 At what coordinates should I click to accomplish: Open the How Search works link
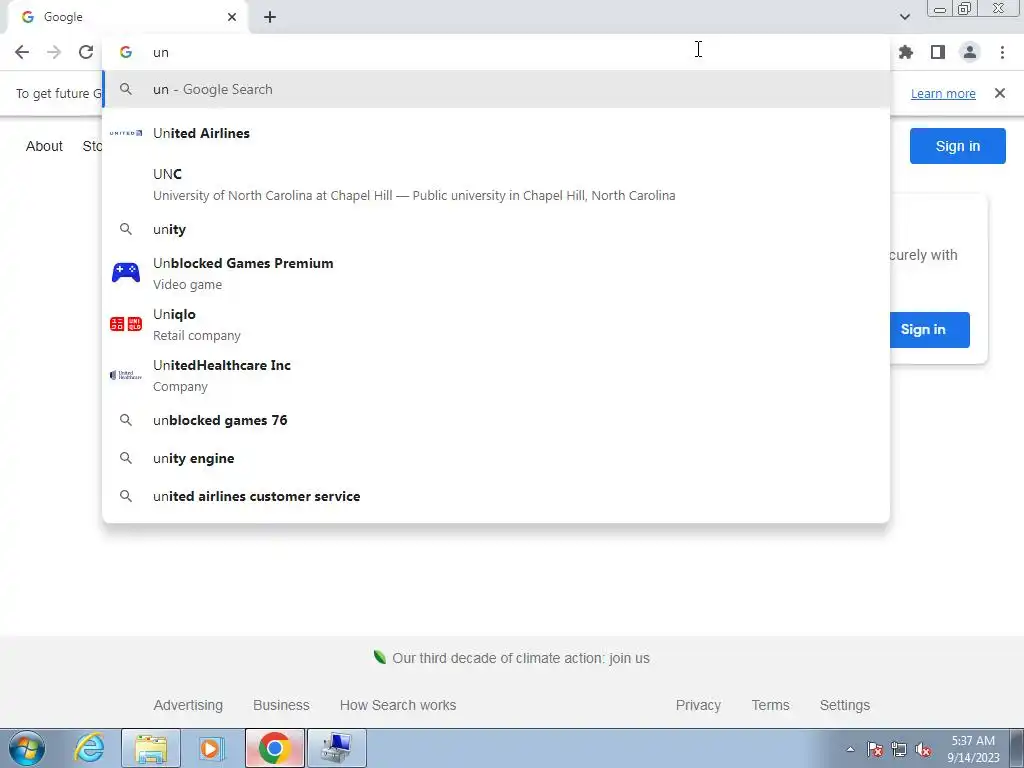tap(398, 705)
